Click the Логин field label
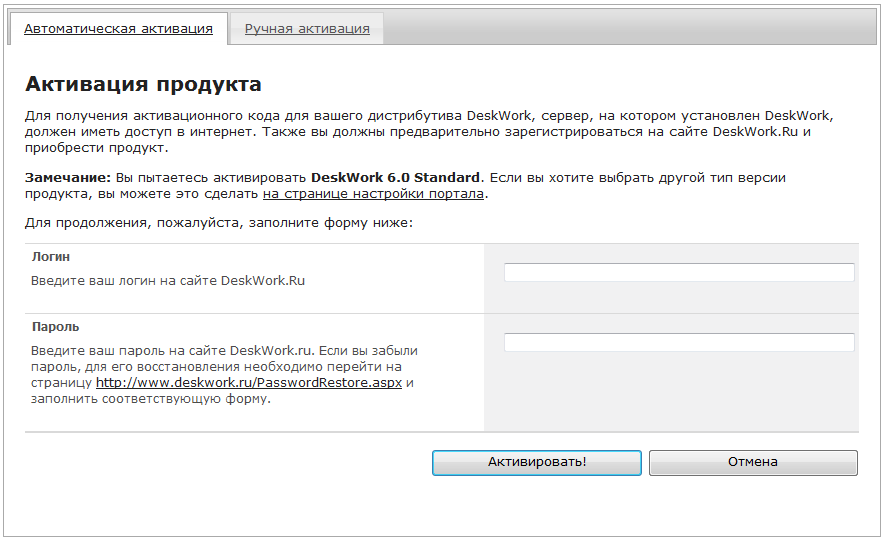This screenshot has width=885, height=541. 51,257
